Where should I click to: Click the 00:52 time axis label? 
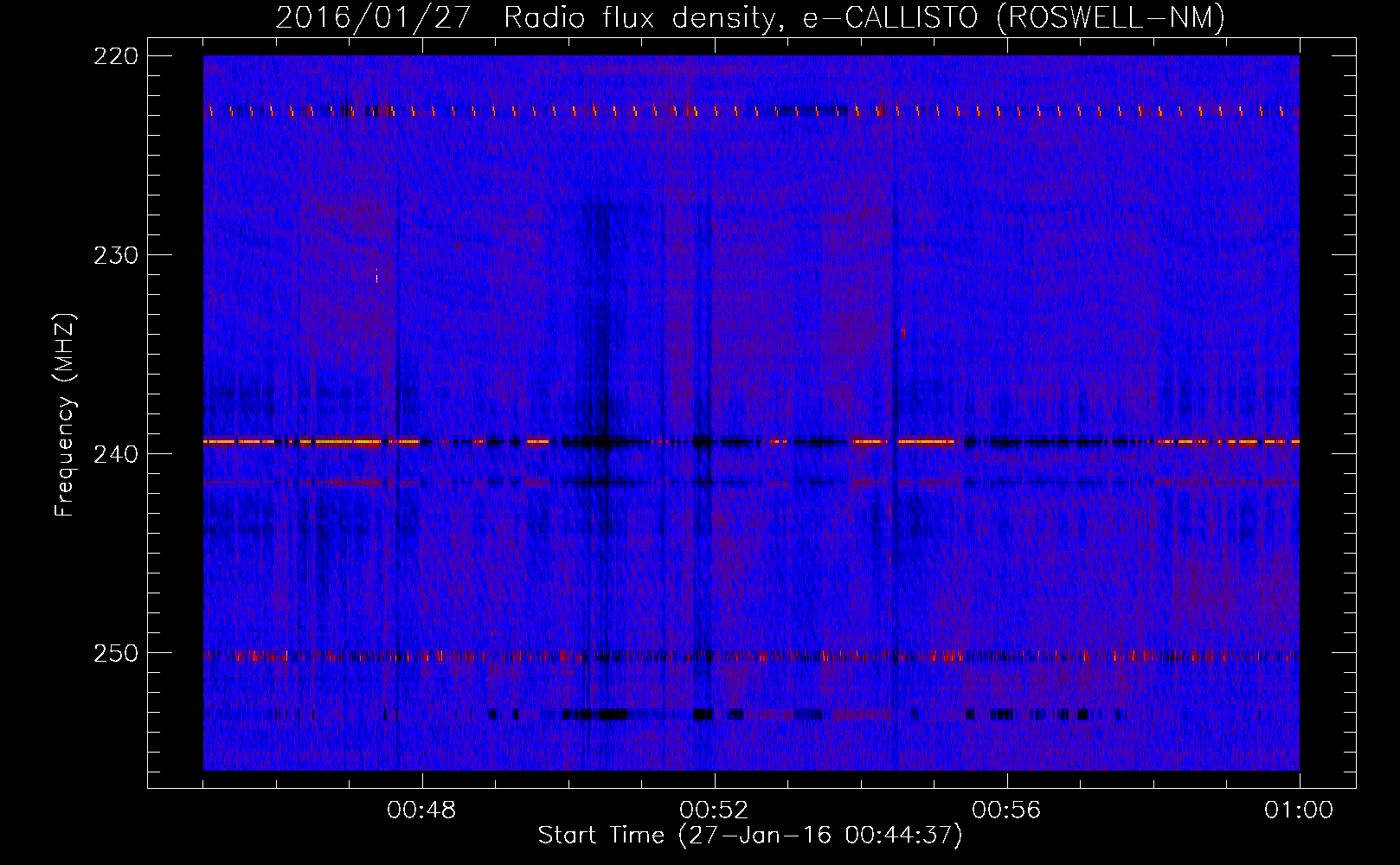pos(714,811)
